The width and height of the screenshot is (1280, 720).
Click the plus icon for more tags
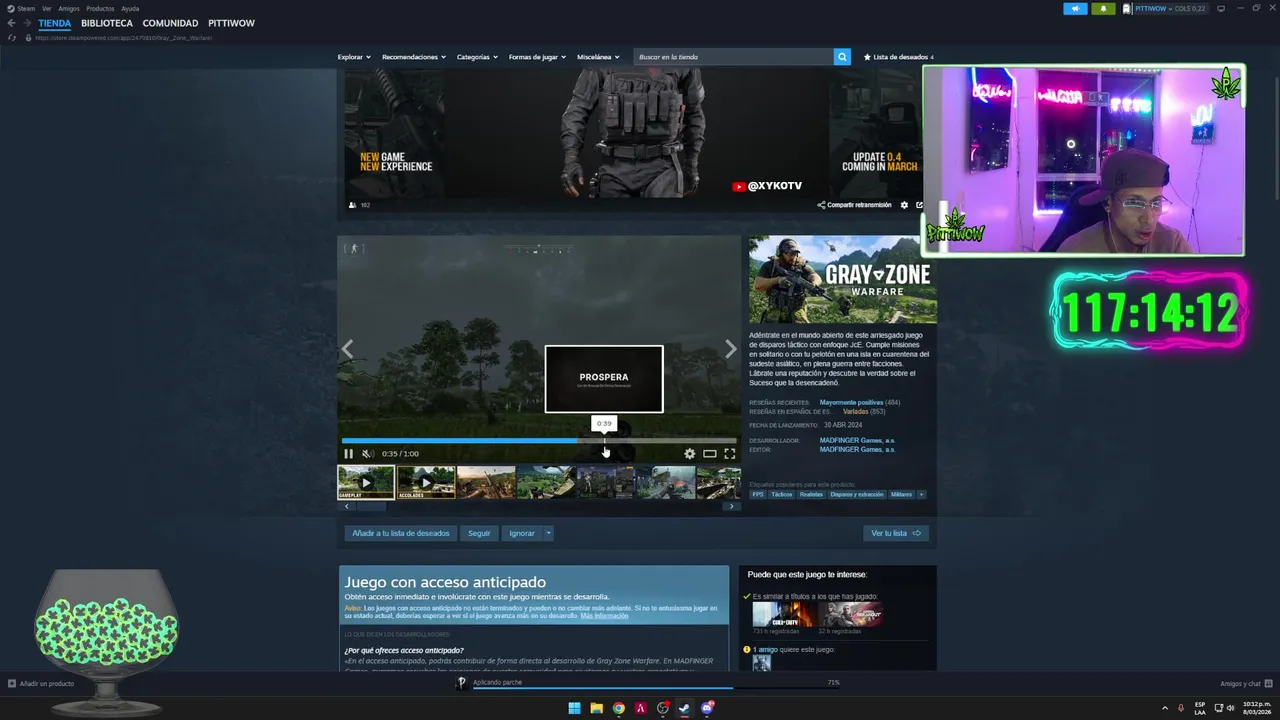(921, 494)
